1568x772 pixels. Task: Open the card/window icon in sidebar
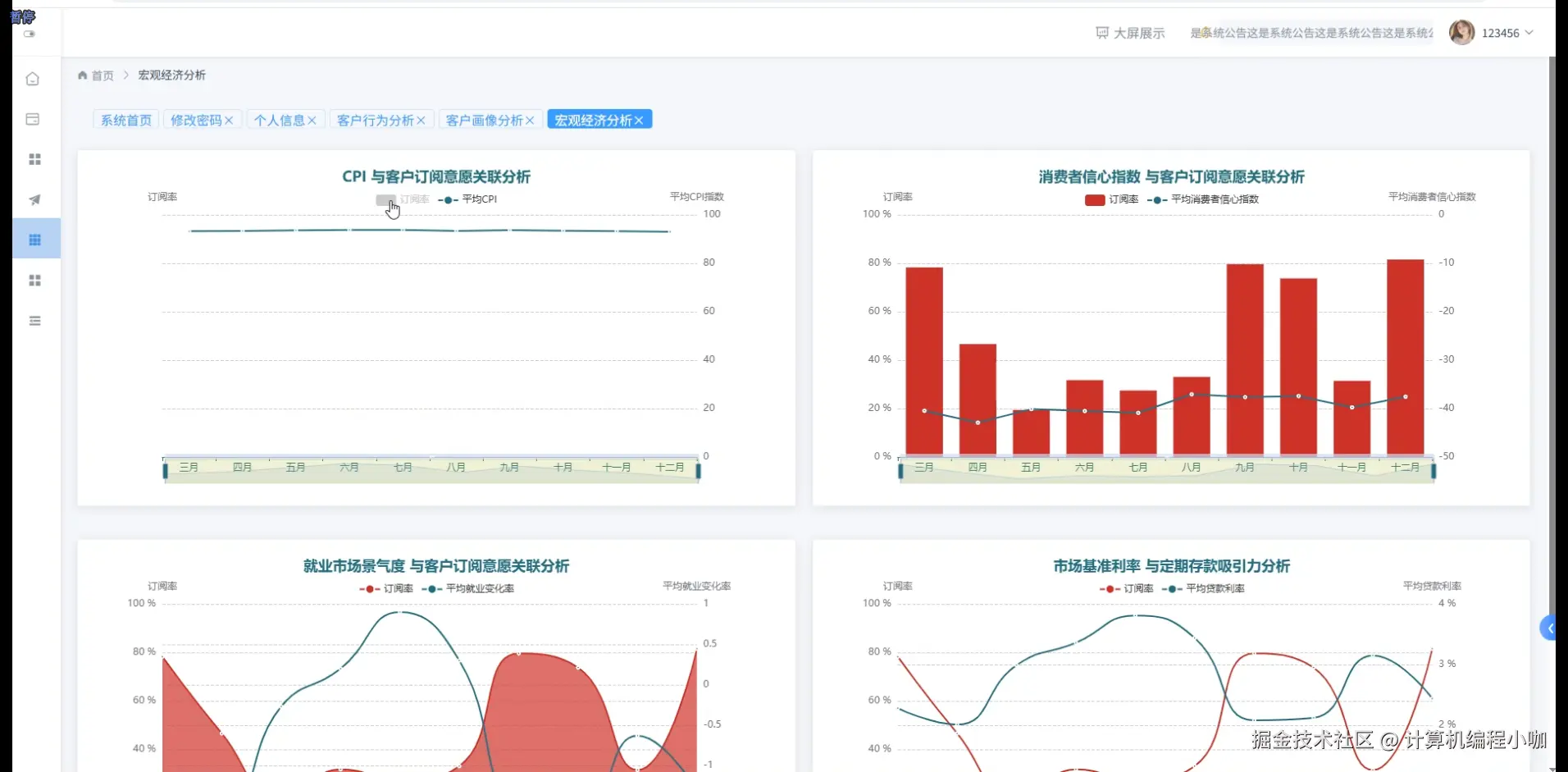(33, 119)
